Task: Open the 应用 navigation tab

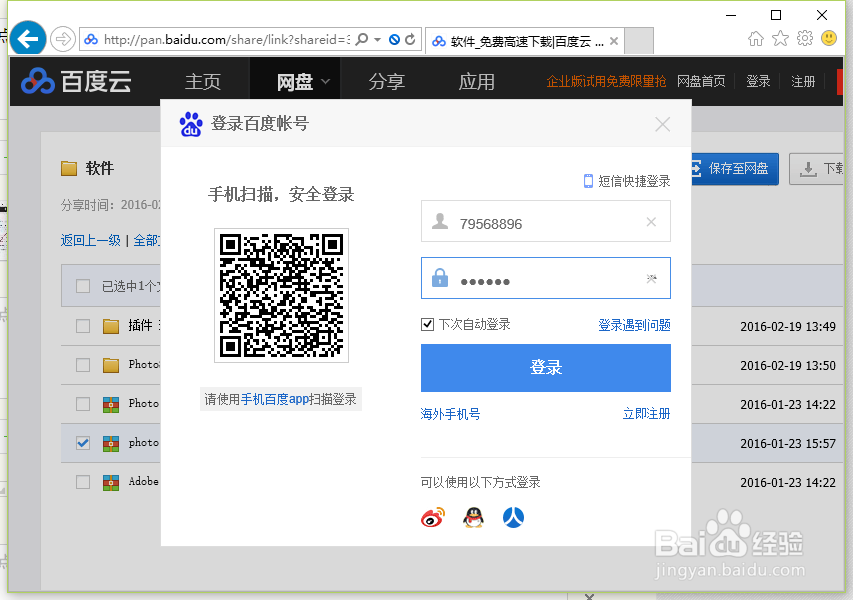Action: click(476, 82)
